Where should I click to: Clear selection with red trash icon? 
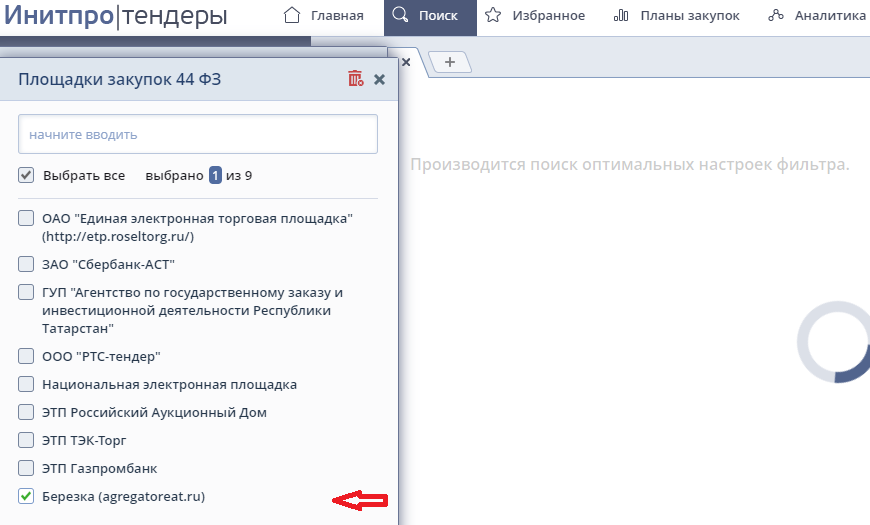point(356,79)
